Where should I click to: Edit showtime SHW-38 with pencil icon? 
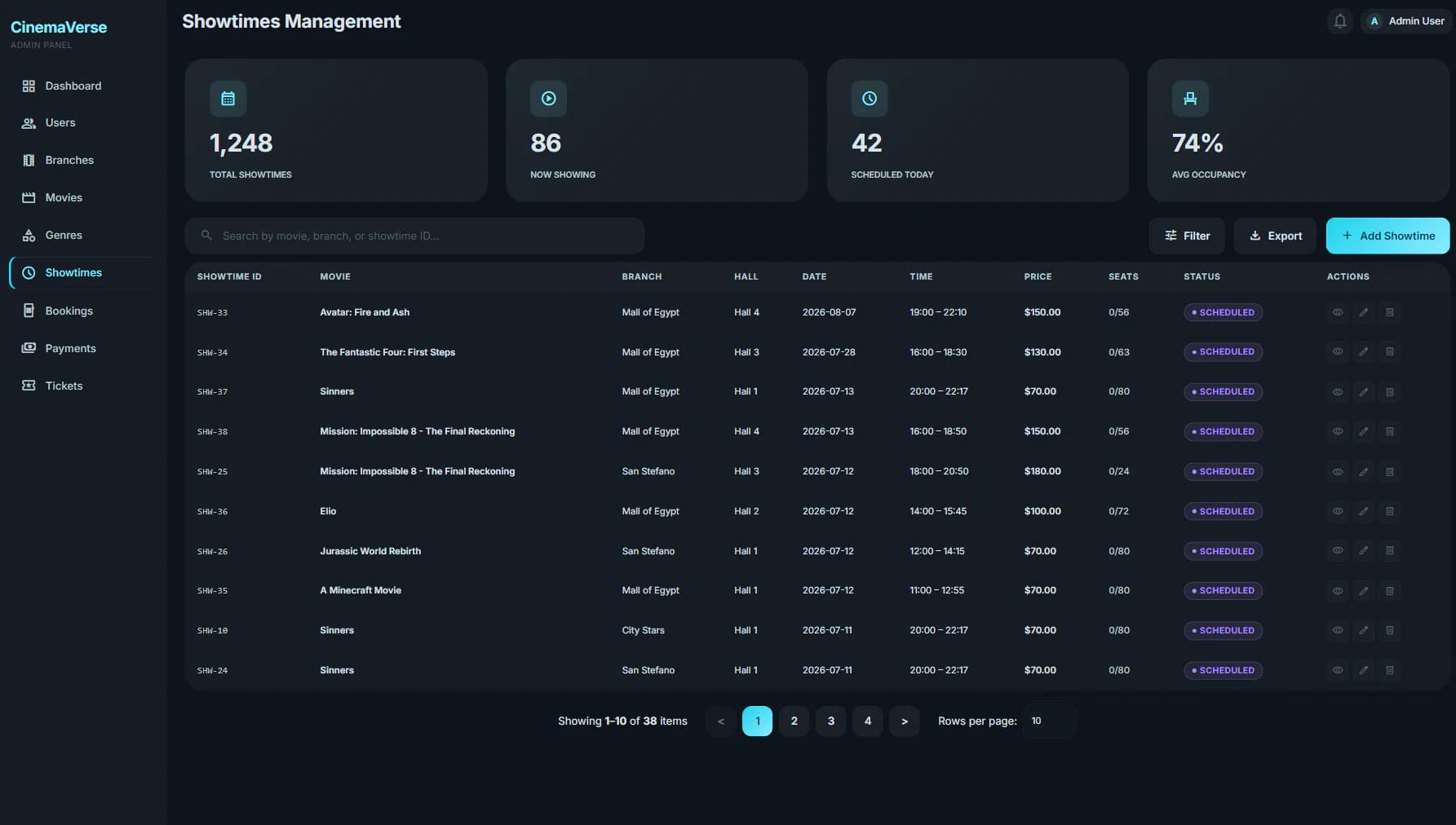[1364, 431]
